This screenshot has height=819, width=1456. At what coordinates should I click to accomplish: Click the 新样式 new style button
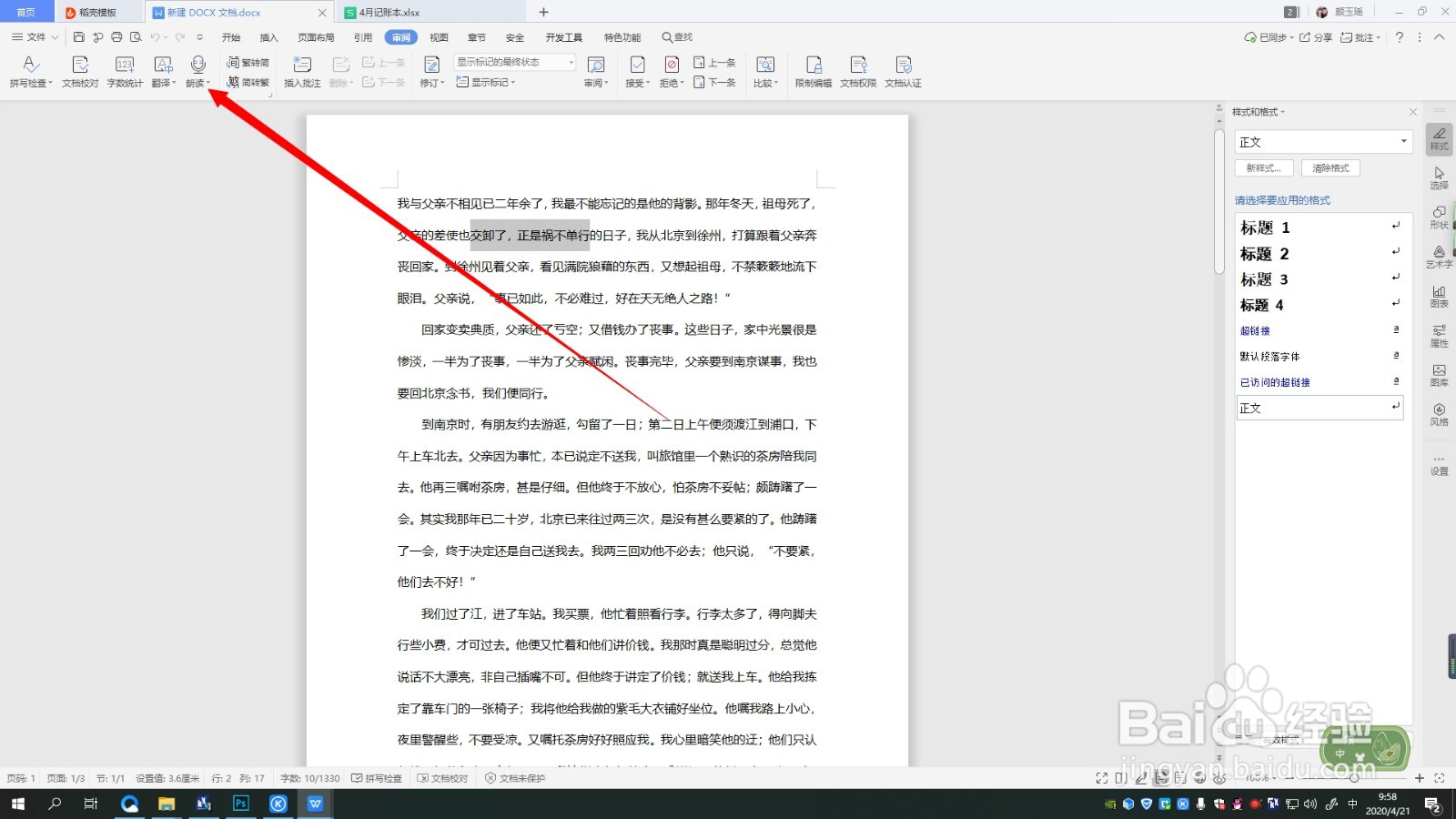pos(1264,167)
